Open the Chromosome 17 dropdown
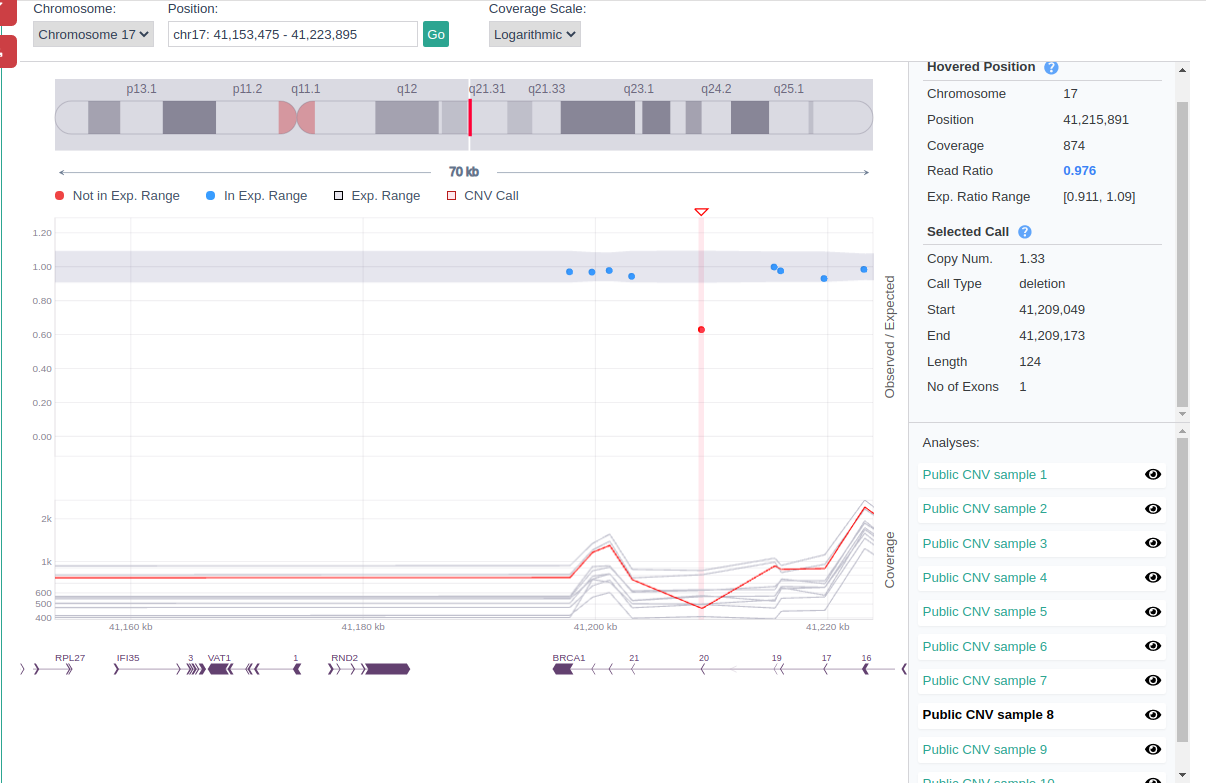 (93, 34)
